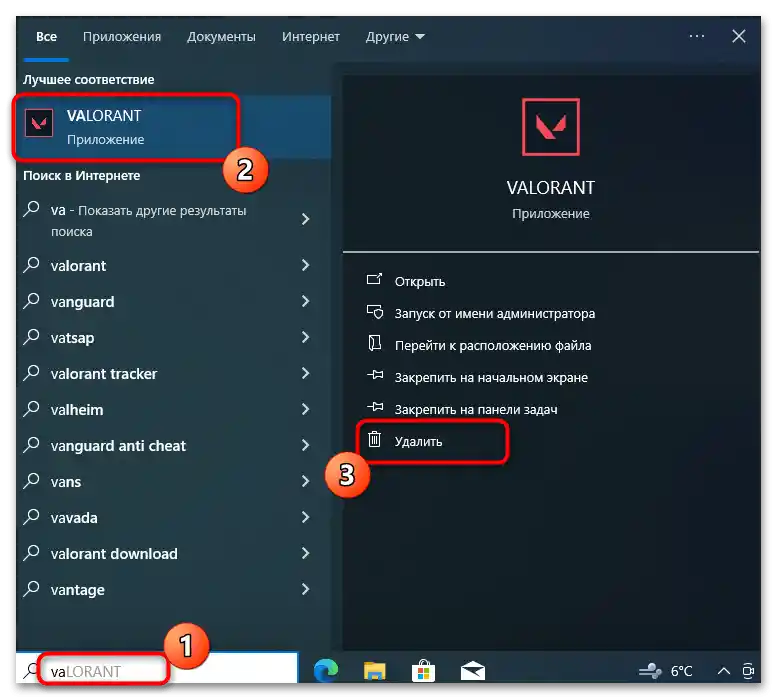Open Microsoft Store from the taskbar

423,671
